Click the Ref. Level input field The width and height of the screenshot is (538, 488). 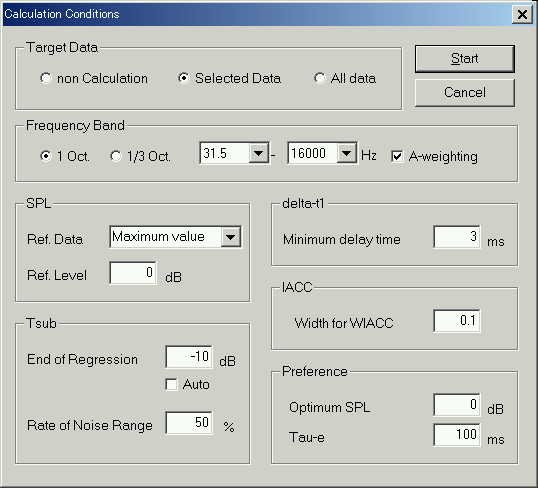tap(133, 273)
